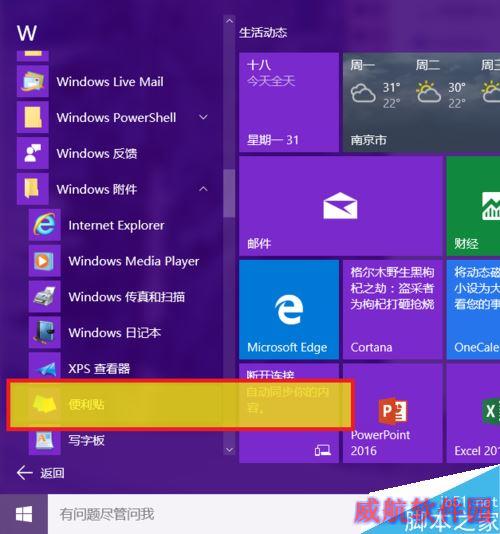The height and width of the screenshot is (534, 500).
Task: Open the Microsoft Edge tile
Action: point(289,310)
